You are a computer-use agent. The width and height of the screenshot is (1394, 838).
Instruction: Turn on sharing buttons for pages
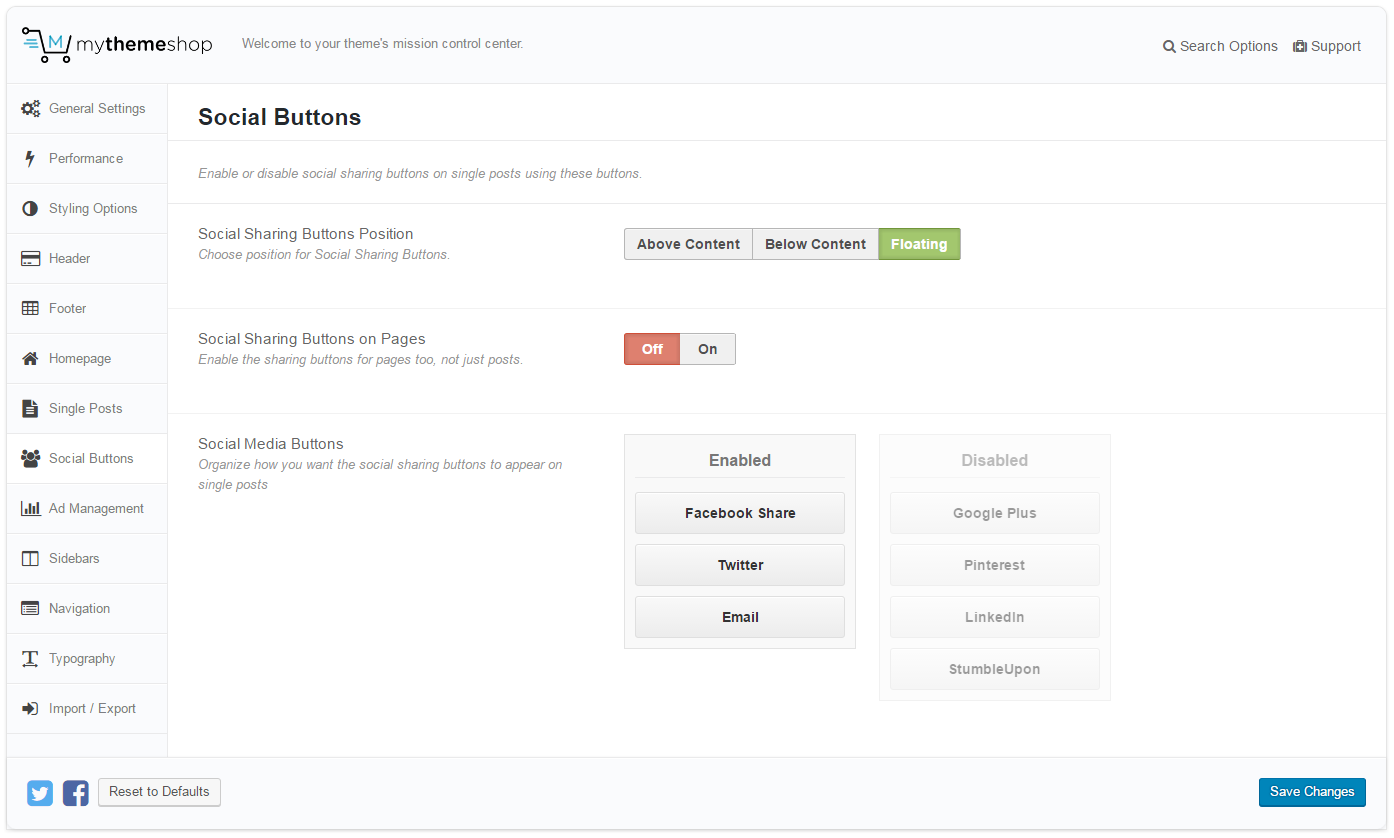(707, 349)
